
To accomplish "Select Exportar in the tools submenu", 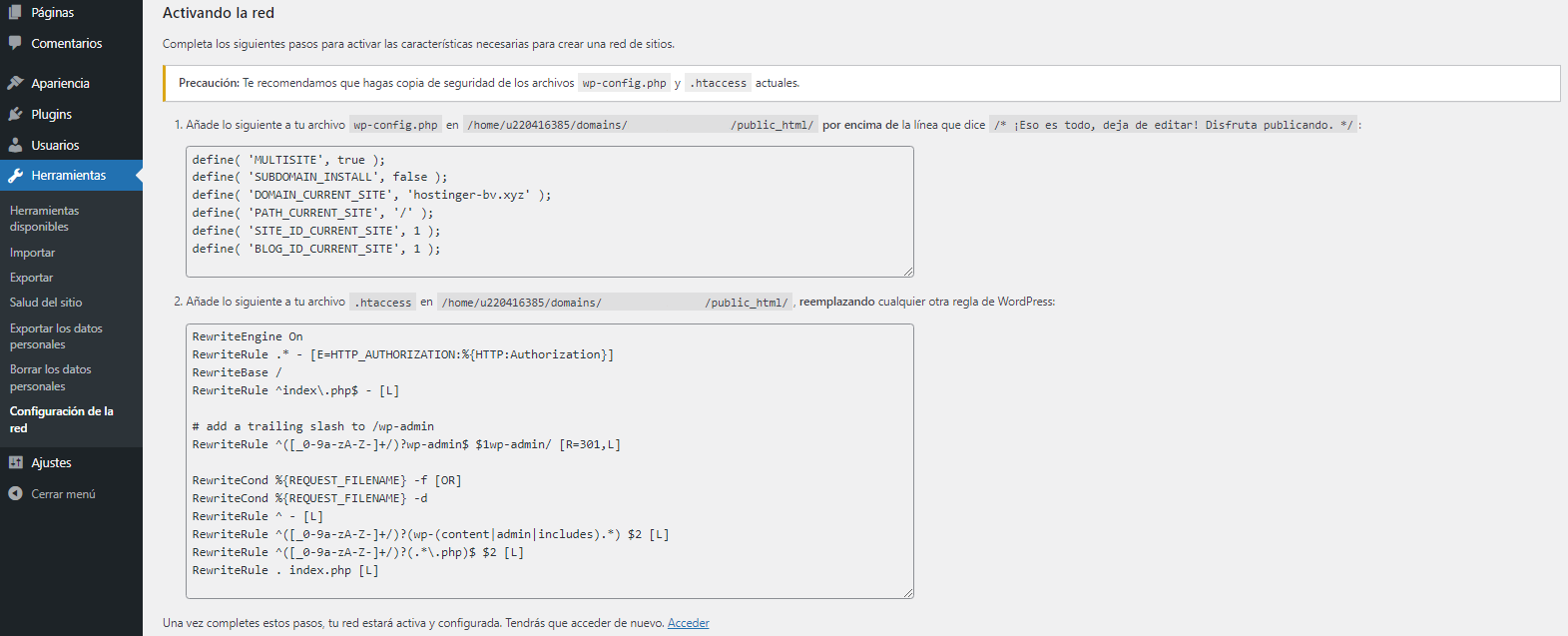I will (x=31, y=278).
